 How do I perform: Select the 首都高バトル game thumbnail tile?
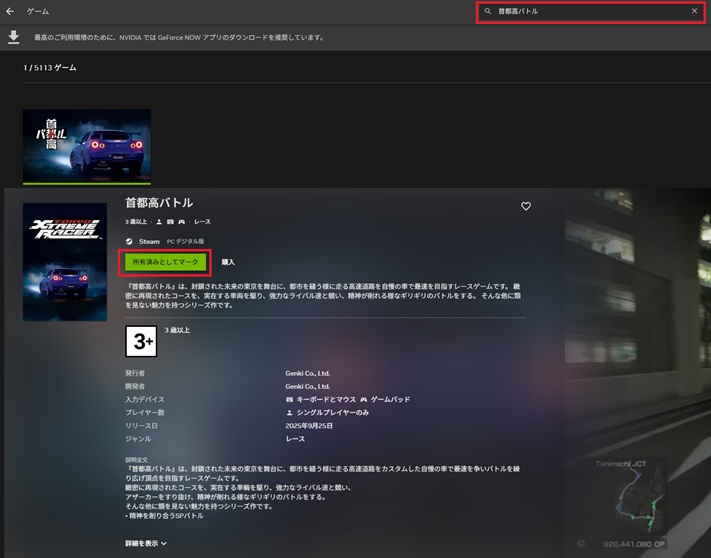pos(87,146)
